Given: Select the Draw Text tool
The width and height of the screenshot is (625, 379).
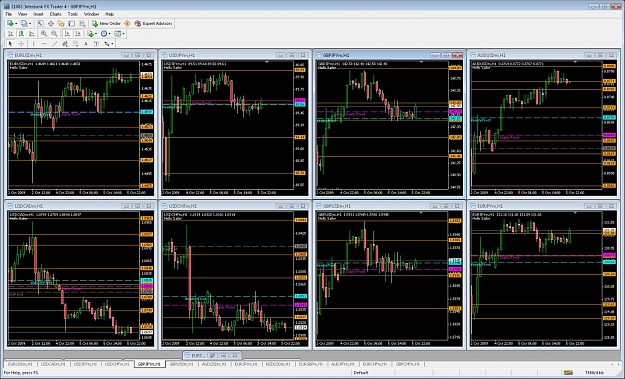Looking at the screenshot, I should [x=86, y=44].
